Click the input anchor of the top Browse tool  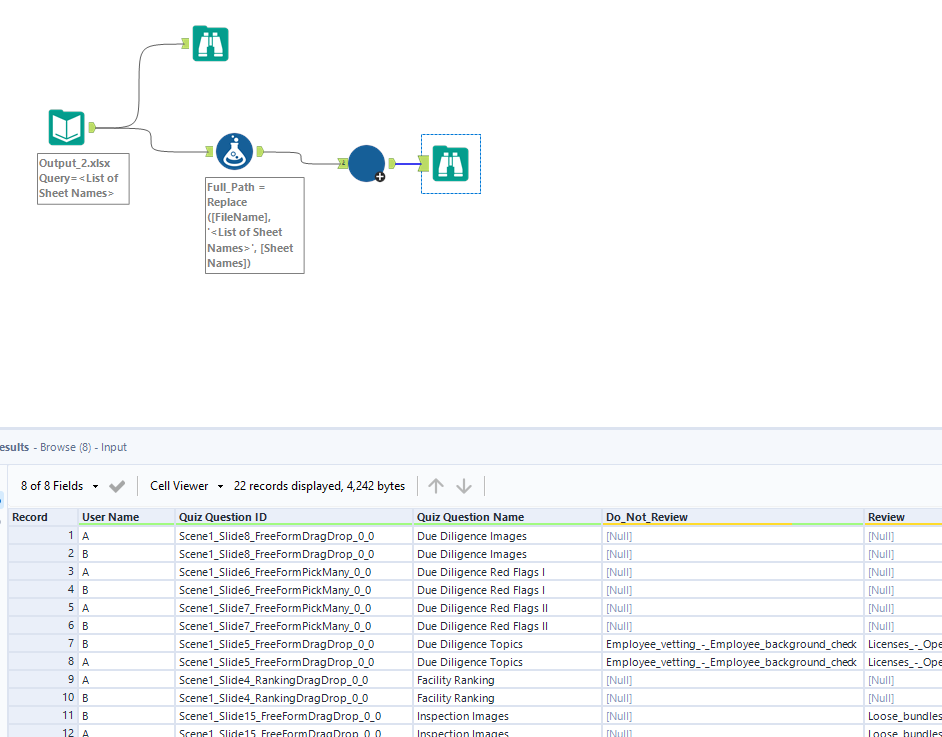click(x=186, y=43)
